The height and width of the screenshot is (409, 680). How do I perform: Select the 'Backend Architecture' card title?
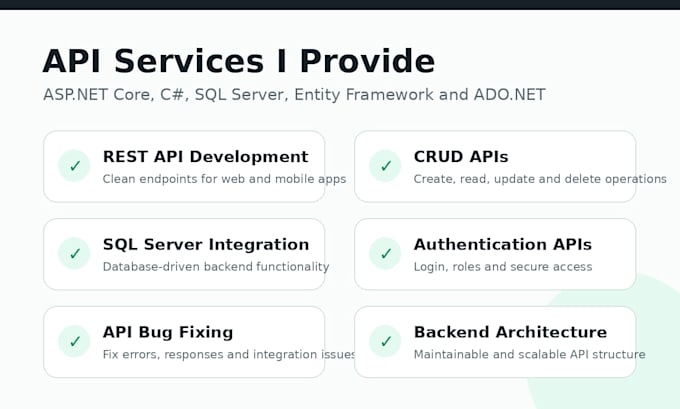(510, 332)
